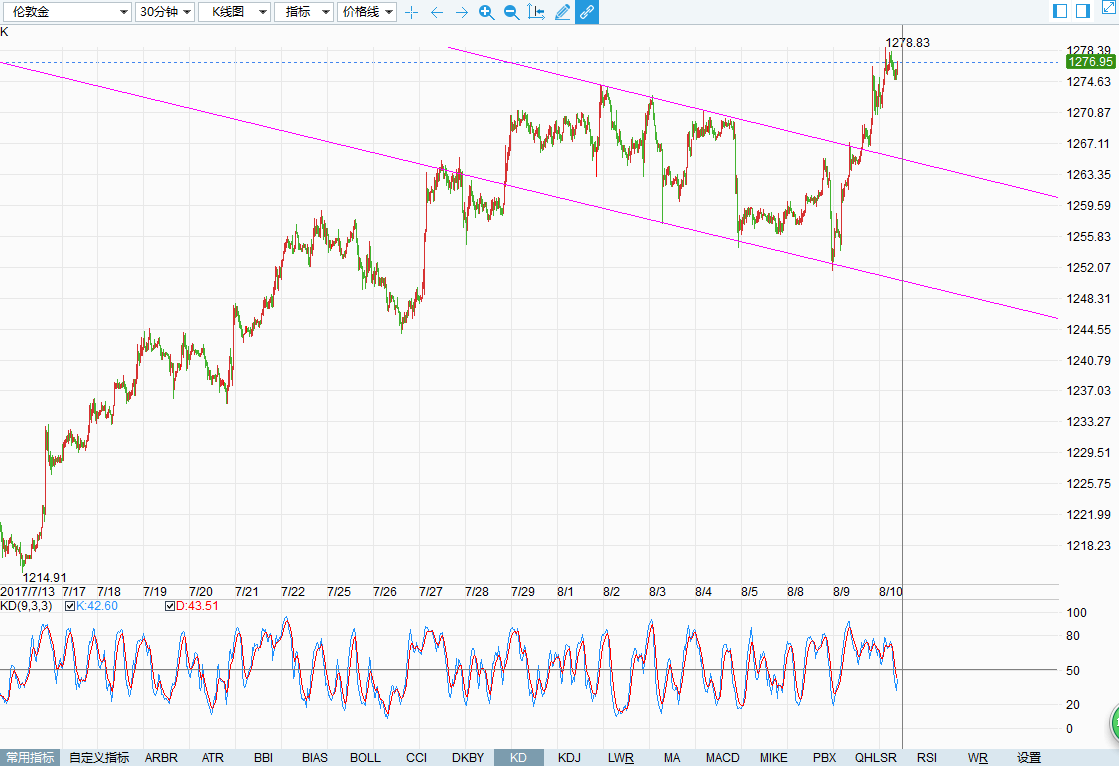Open the 30分钟 timeframe dropdown
The image size is (1119, 766).
pyautogui.click(x=165, y=12)
